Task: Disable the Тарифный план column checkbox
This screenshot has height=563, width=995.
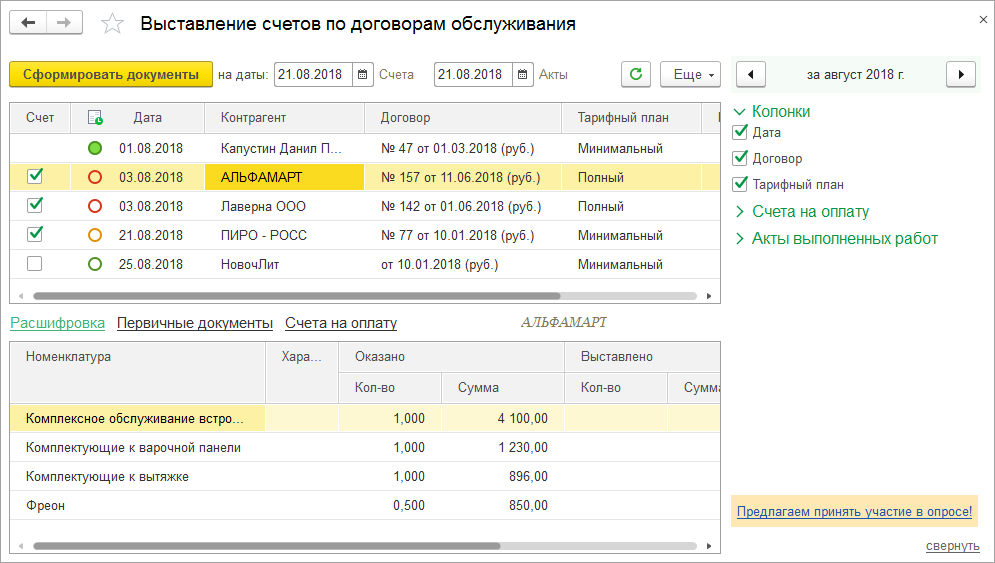Action: [741, 184]
